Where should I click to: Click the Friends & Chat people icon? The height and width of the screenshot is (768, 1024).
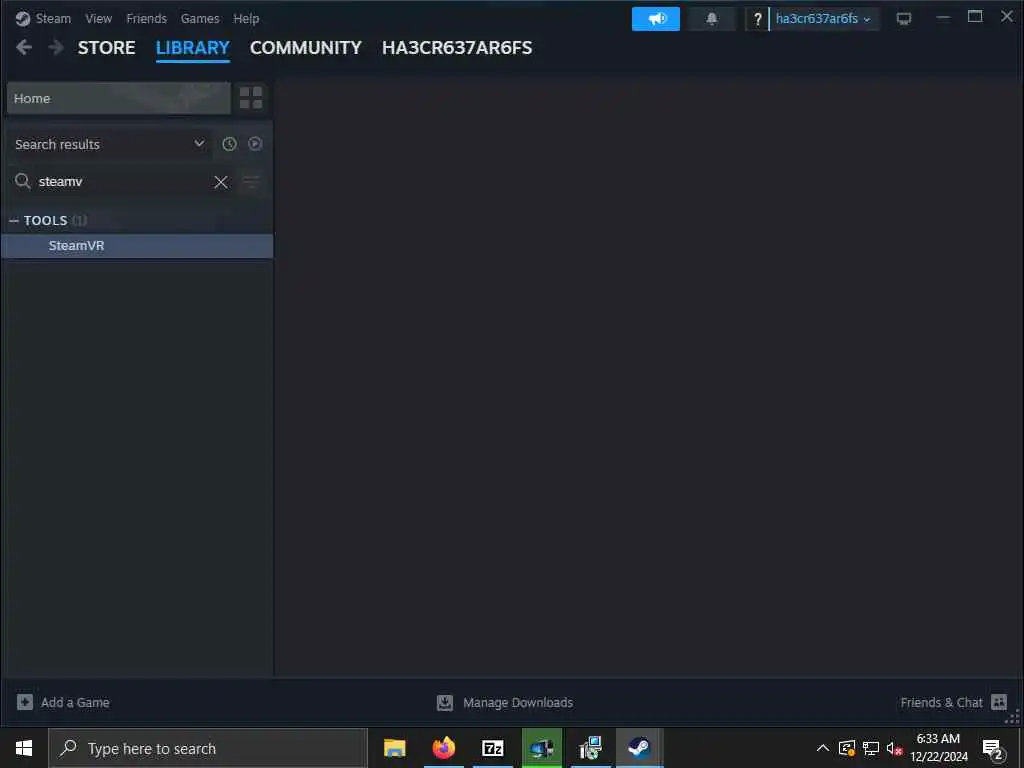coord(999,702)
